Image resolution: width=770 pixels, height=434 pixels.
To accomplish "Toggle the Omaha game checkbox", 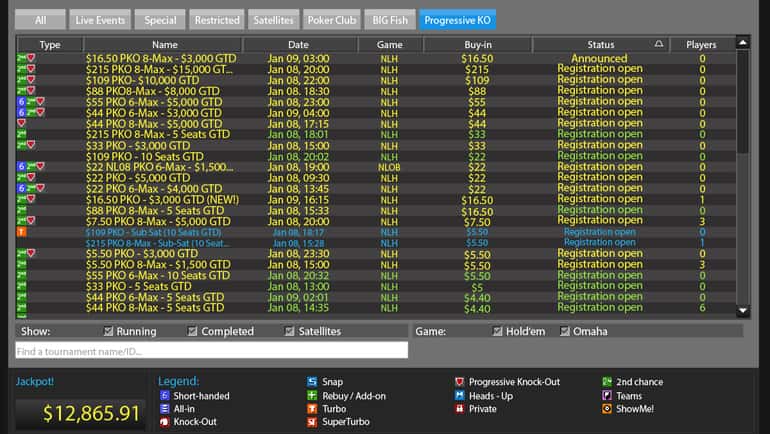I will (x=564, y=332).
